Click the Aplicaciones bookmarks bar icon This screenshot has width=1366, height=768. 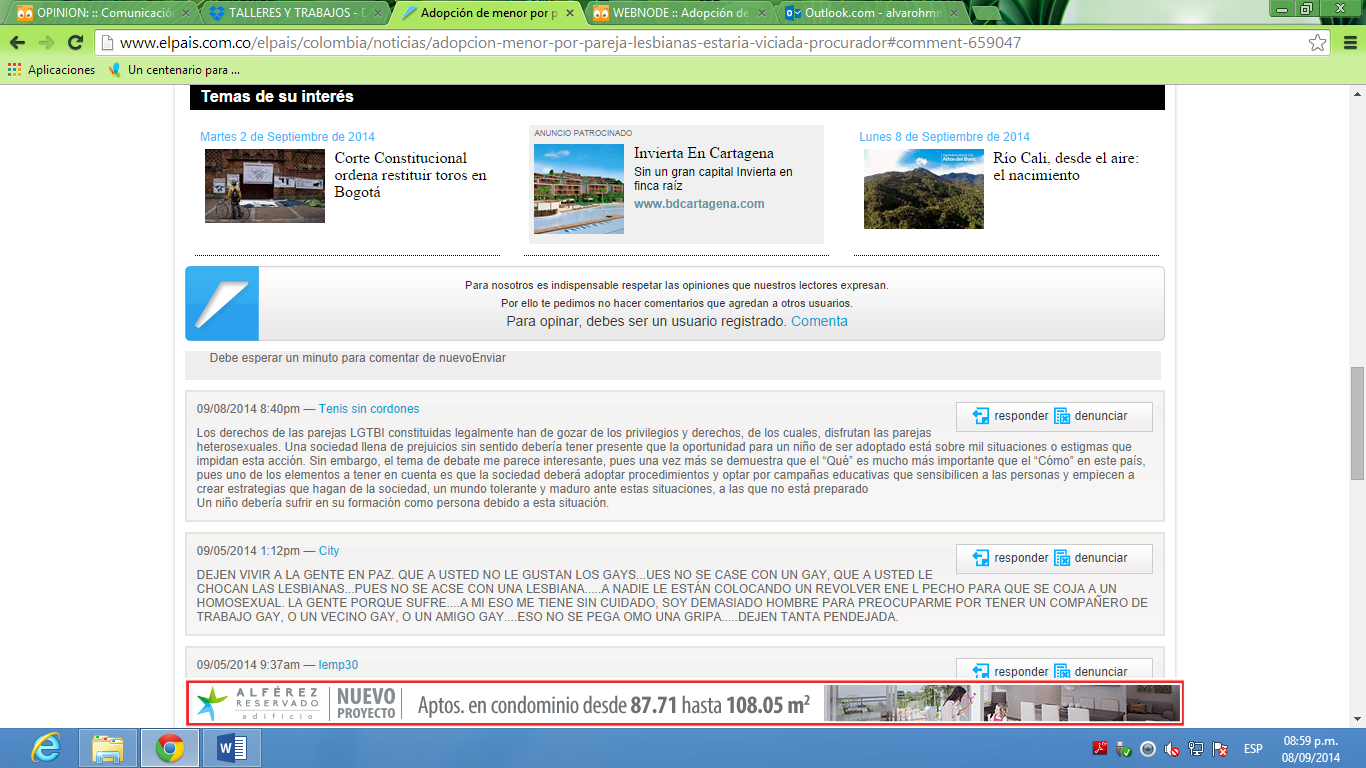click(x=15, y=70)
